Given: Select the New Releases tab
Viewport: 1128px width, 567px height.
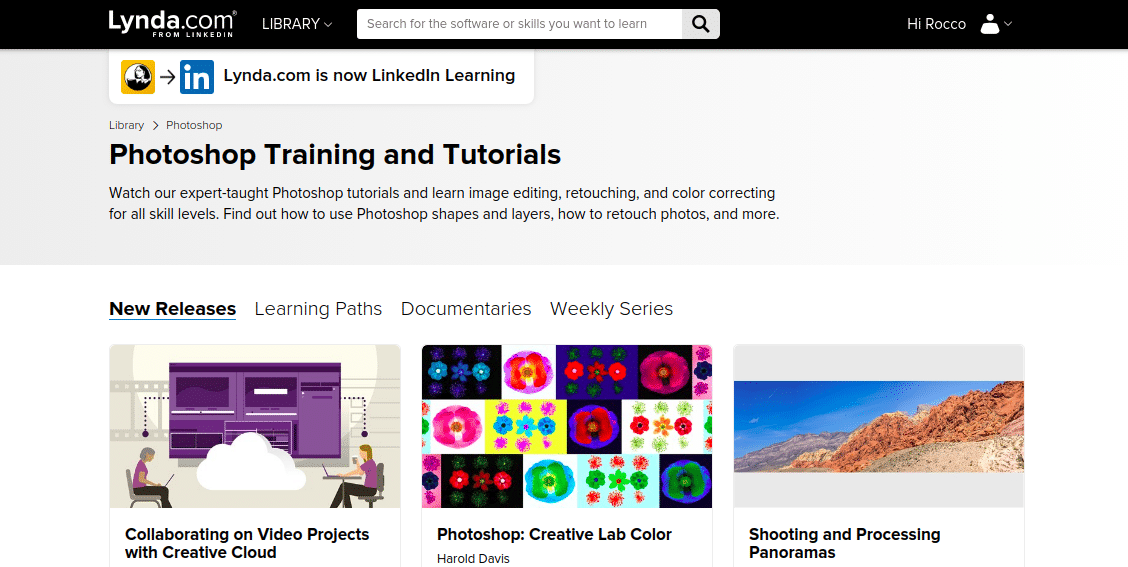Looking at the screenshot, I should pos(173,309).
